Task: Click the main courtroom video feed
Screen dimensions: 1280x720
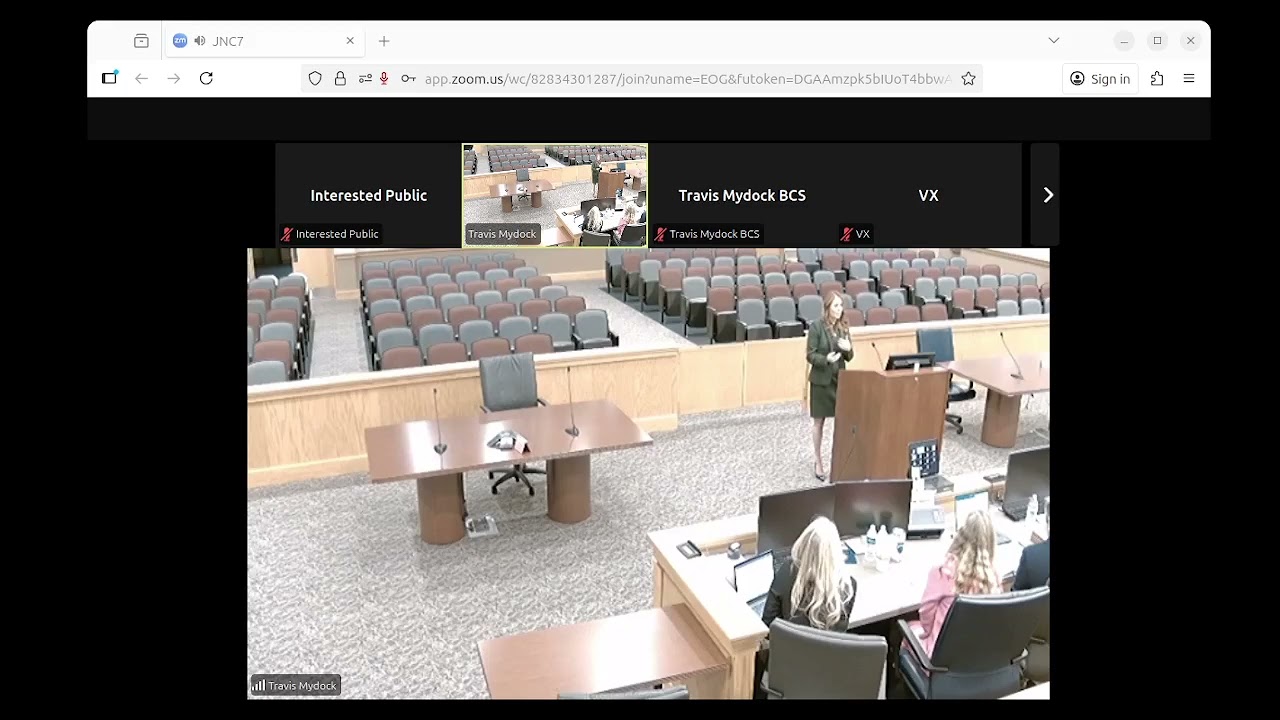Action: pos(648,473)
